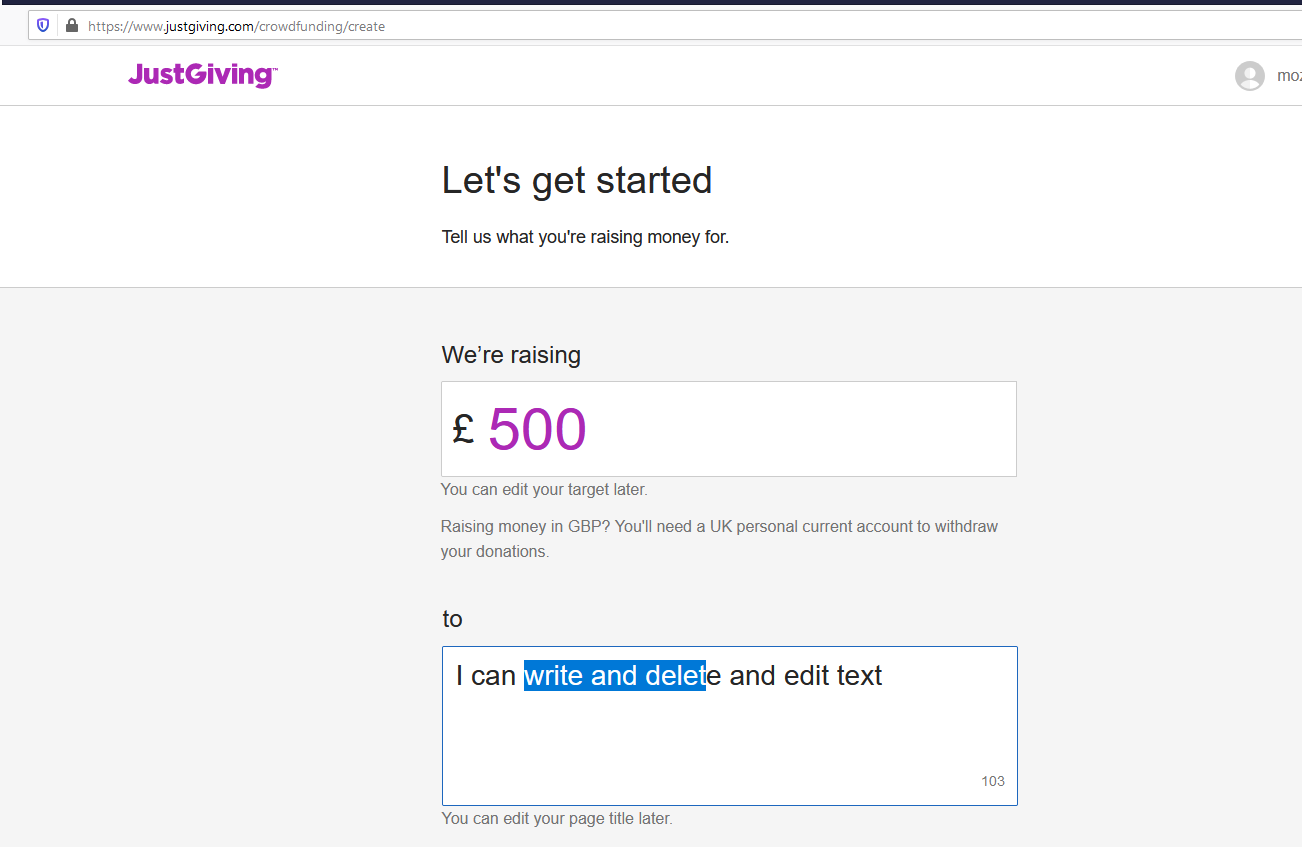The height and width of the screenshot is (847, 1302).
Task: Click the character counter showing 103
Action: 993,781
